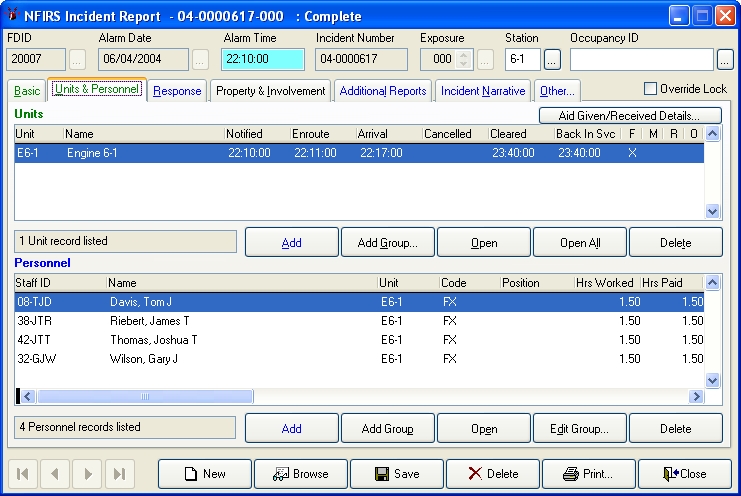Click the personnel horizontal scrollbar thumb
Screen dimensions: 741x496
pyautogui.click(x=145, y=396)
